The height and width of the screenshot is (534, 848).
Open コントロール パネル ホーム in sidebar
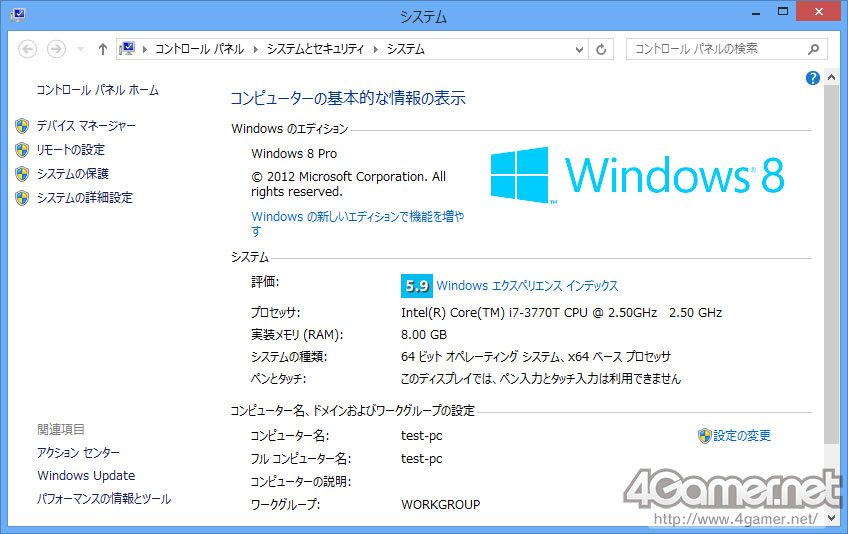[x=97, y=90]
